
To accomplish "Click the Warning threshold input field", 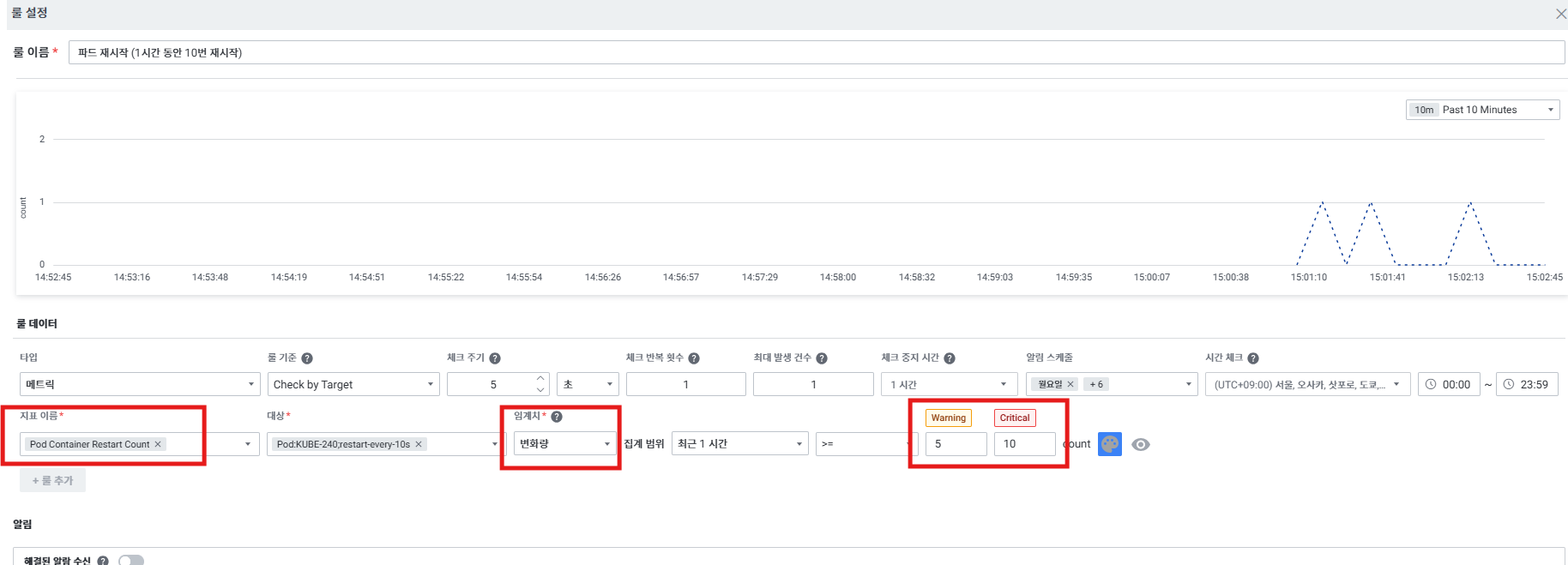I will click(x=956, y=444).
